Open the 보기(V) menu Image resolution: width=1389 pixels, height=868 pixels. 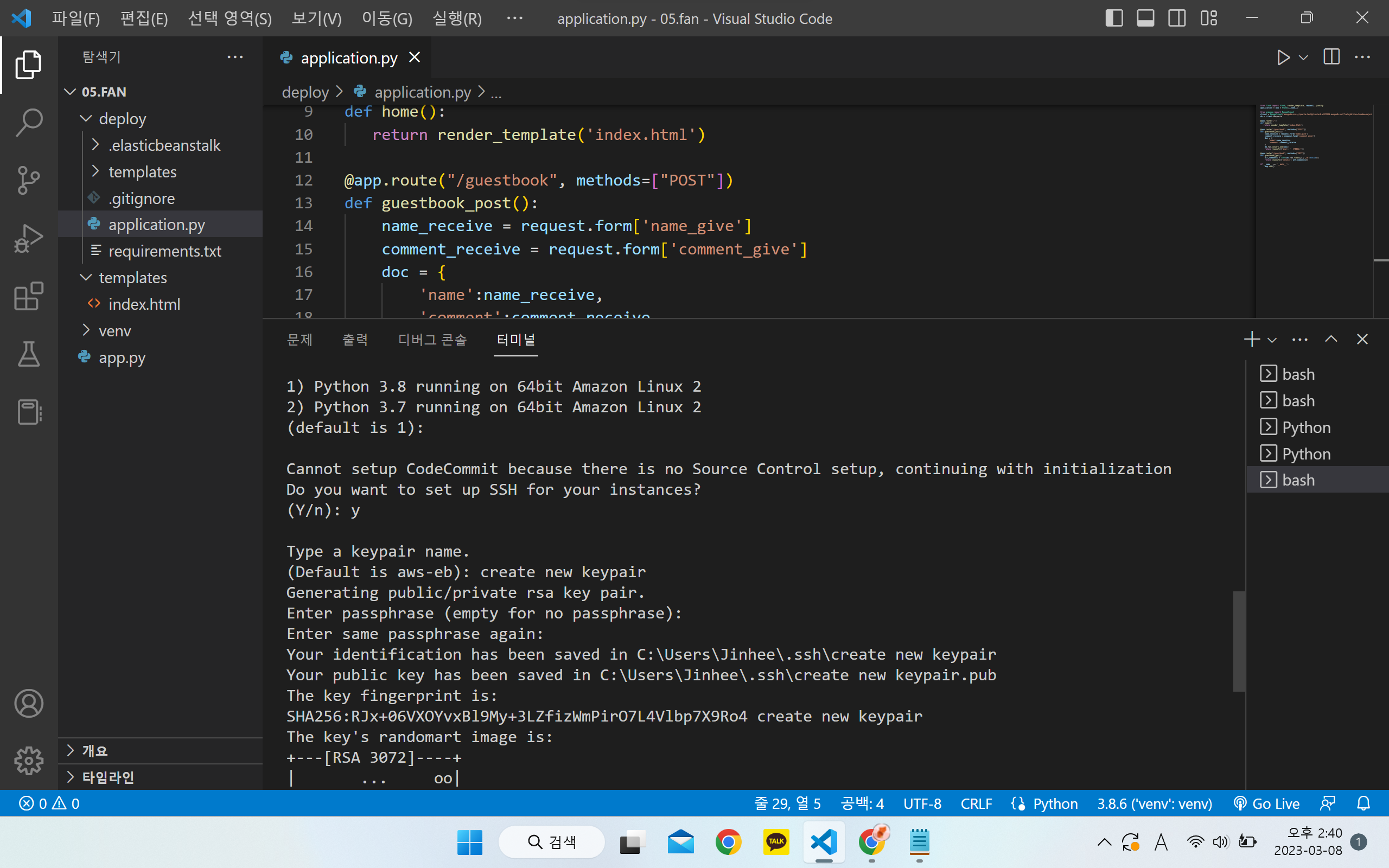tap(316, 18)
